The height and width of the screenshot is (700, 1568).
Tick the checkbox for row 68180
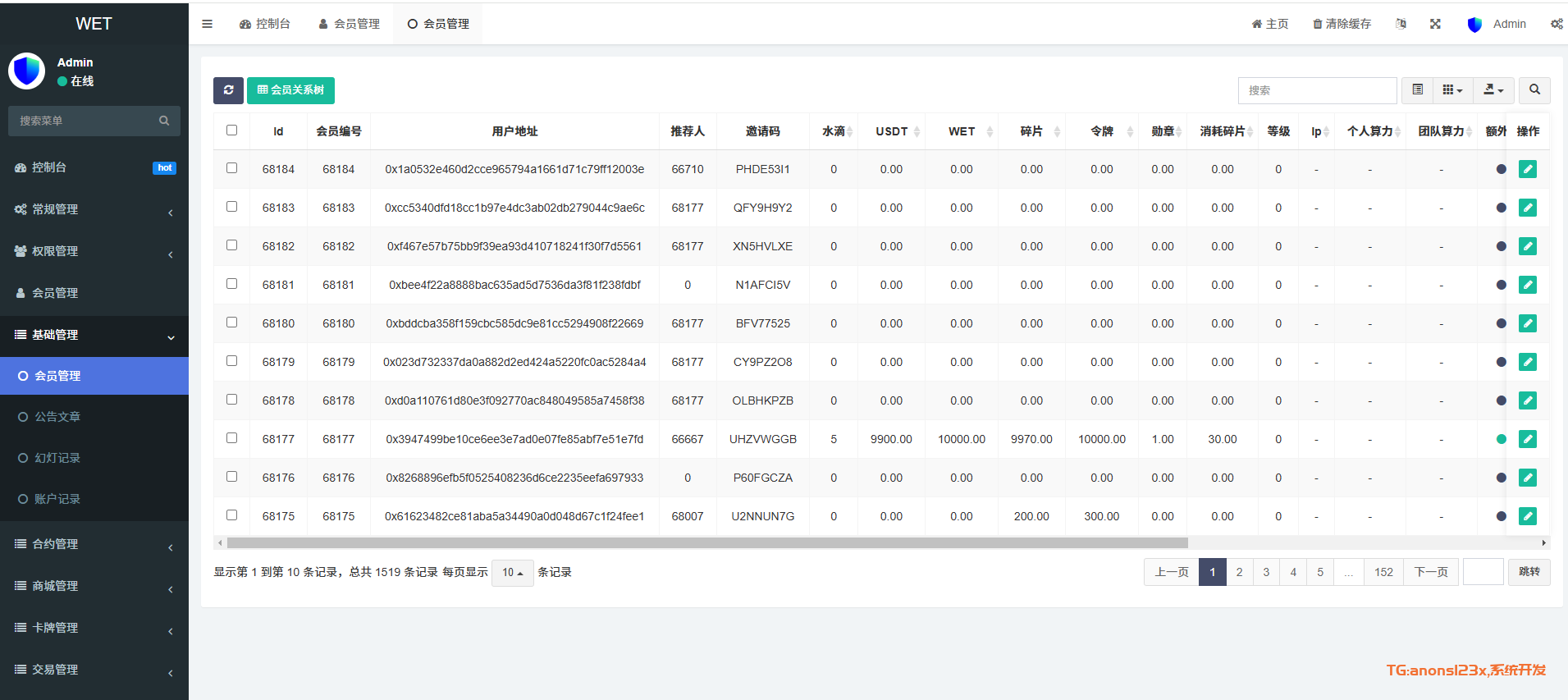(x=232, y=323)
